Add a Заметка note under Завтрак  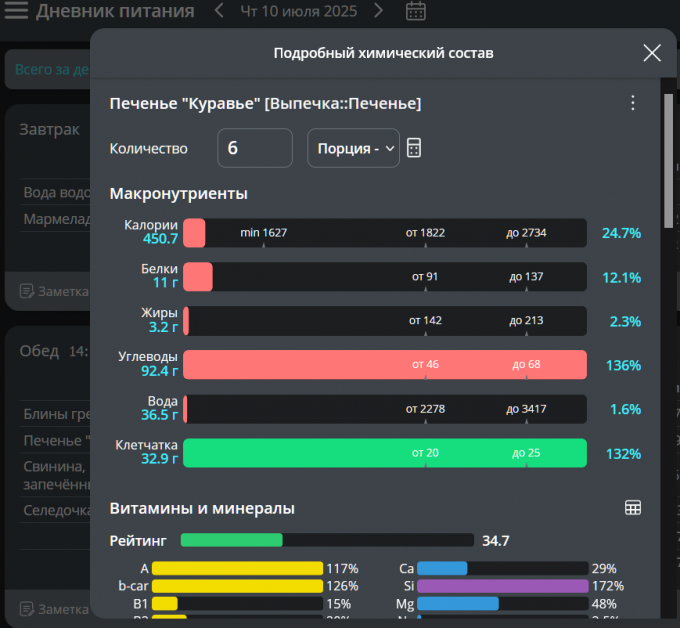[54, 291]
